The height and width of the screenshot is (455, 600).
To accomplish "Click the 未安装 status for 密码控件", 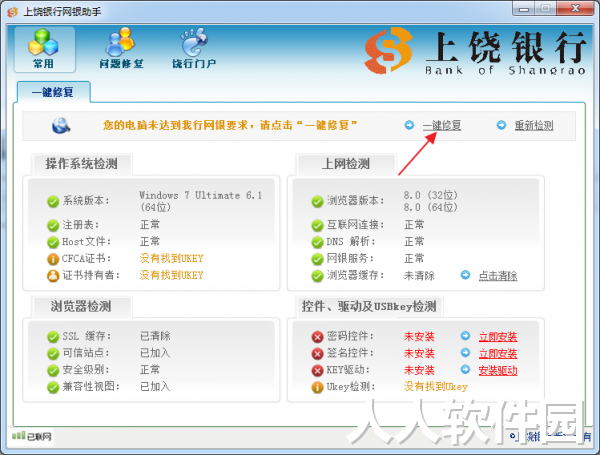I will coord(419,336).
